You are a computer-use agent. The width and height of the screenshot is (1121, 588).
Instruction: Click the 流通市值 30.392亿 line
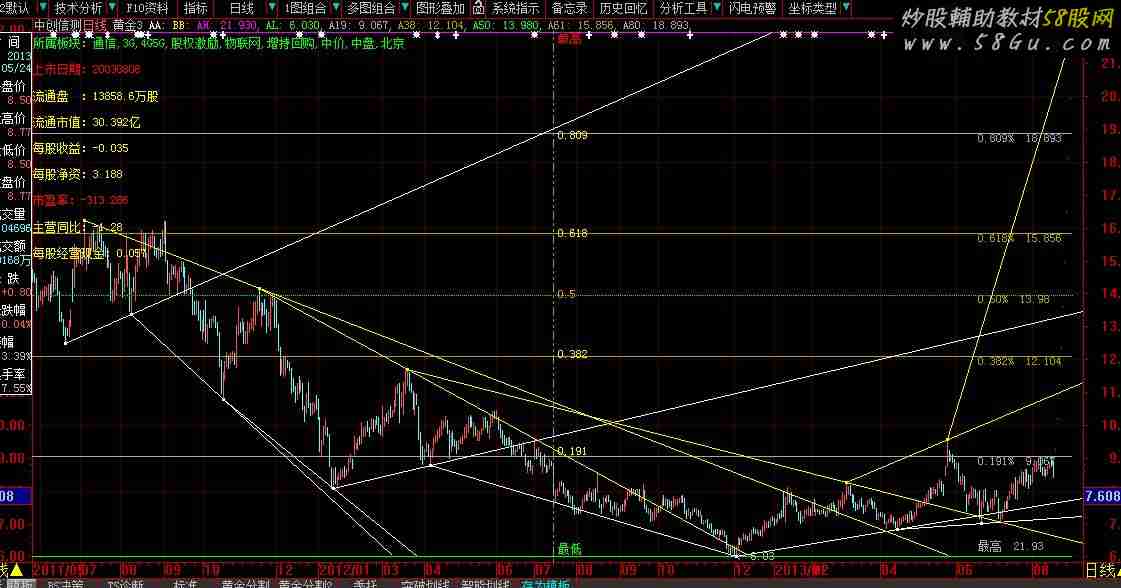87,122
